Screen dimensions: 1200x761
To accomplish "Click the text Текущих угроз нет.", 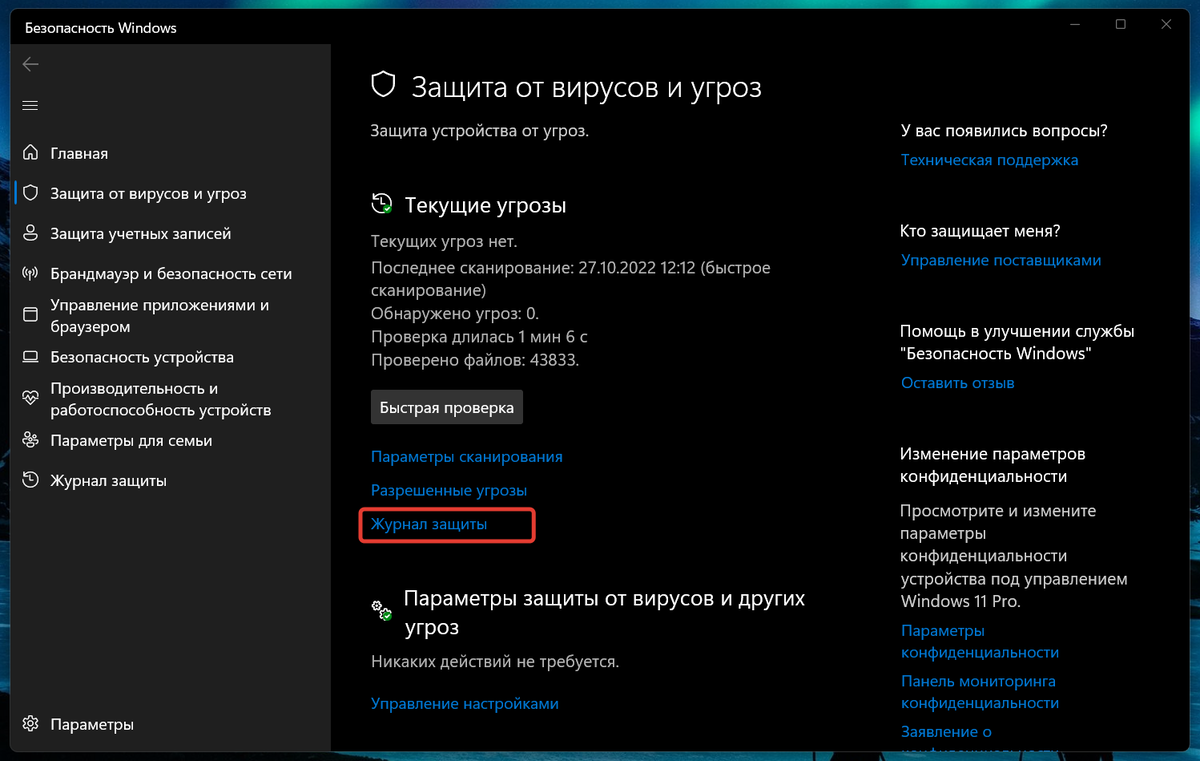I will [x=444, y=241].
